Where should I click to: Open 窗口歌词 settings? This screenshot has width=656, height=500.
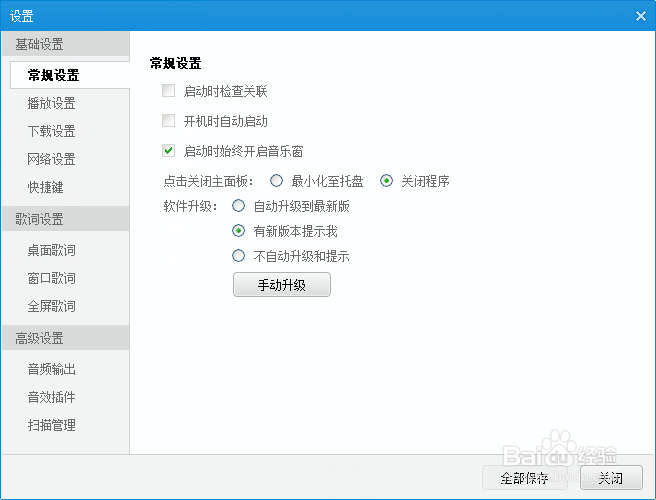tap(51, 278)
